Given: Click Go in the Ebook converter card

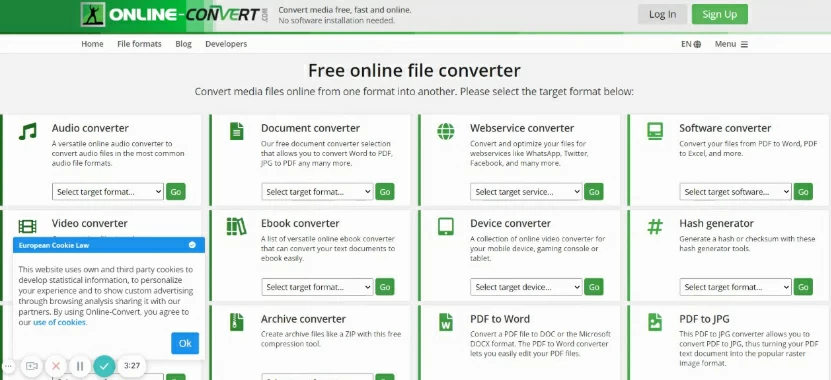Looking at the screenshot, I should tap(385, 287).
